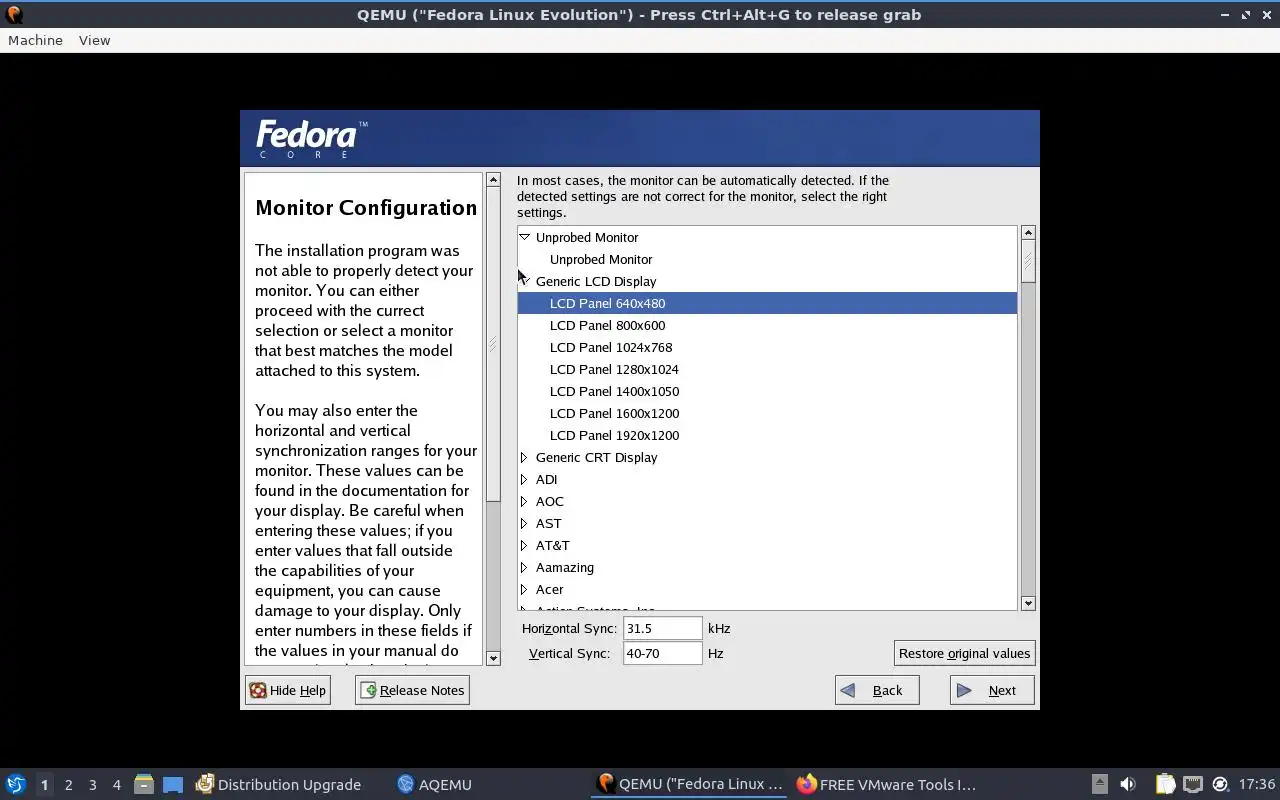The height and width of the screenshot is (800, 1280).
Task: Expand the Acer monitor group
Action: 524,589
